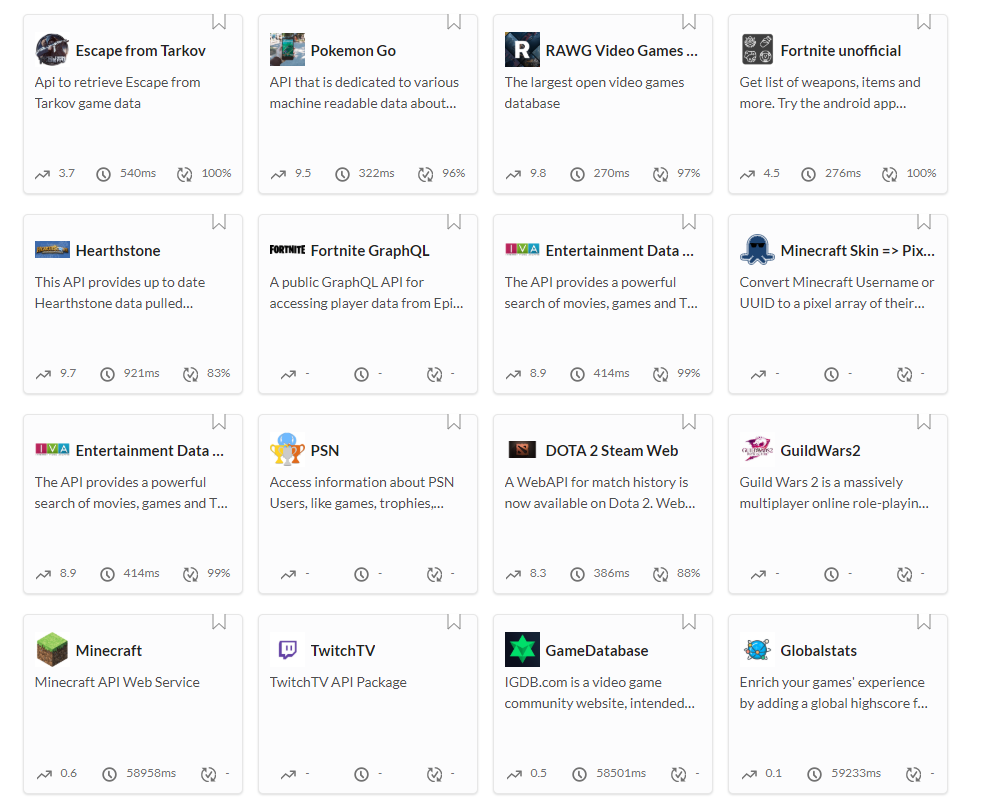
Task: Open the Hearthstone API title
Action: [x=118, y=250]
